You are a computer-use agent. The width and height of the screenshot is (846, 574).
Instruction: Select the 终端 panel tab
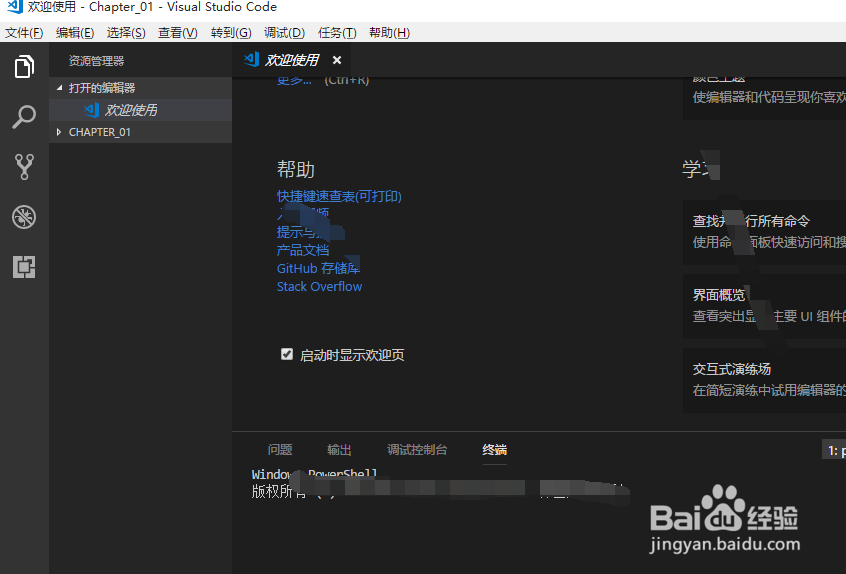pos(494,449)
